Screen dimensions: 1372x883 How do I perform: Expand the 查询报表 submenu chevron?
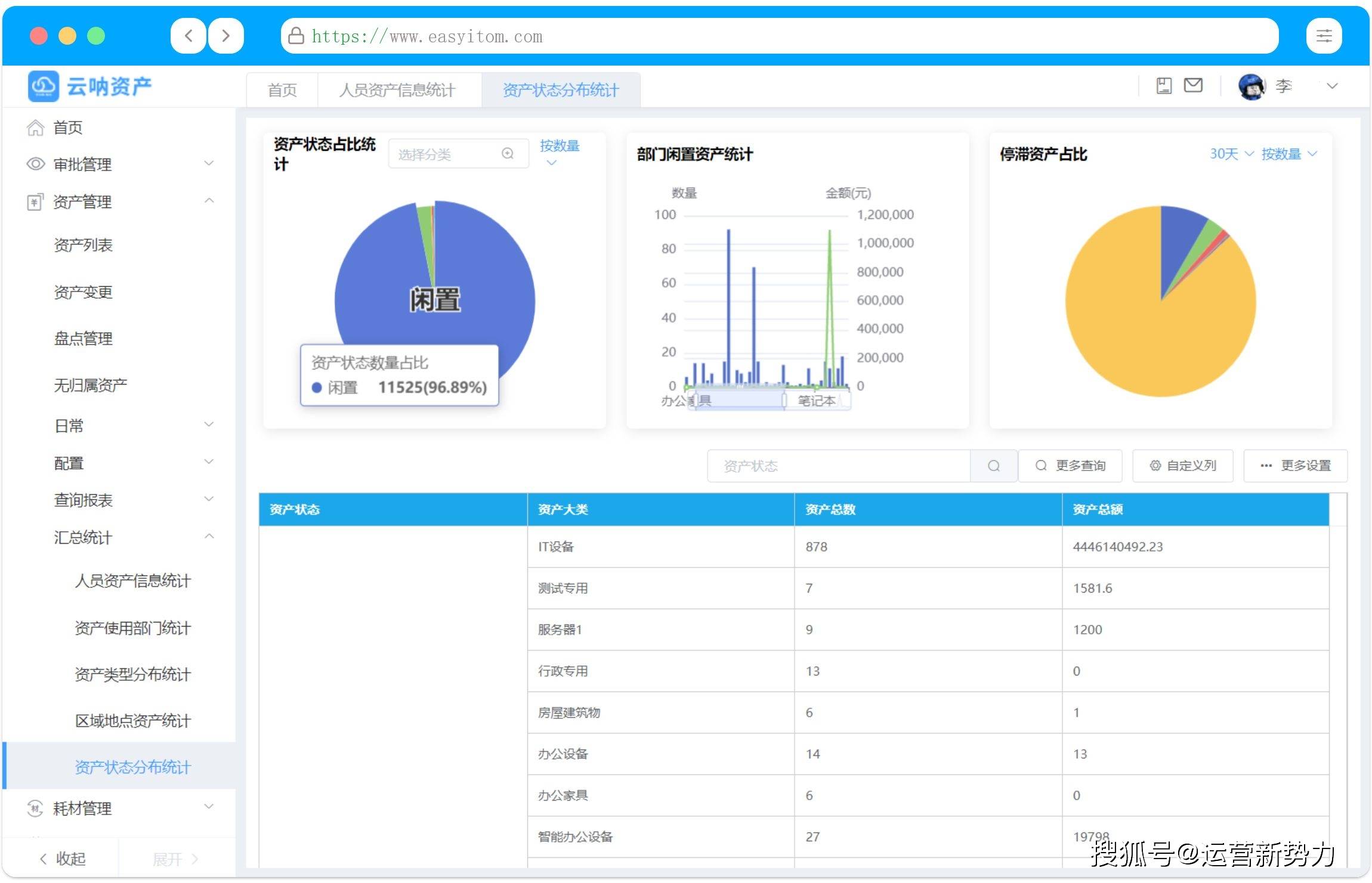point(209,499)
